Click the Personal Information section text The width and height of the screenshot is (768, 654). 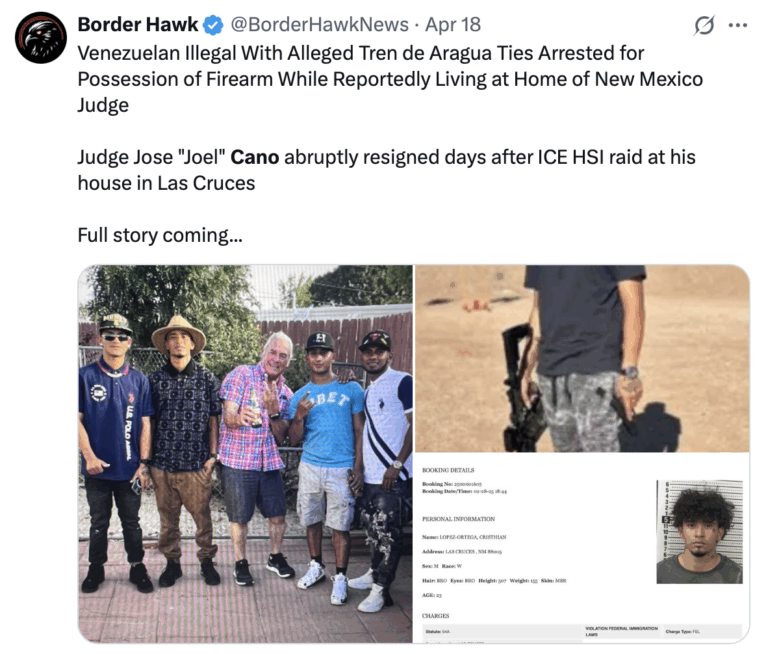coord(458,519)
